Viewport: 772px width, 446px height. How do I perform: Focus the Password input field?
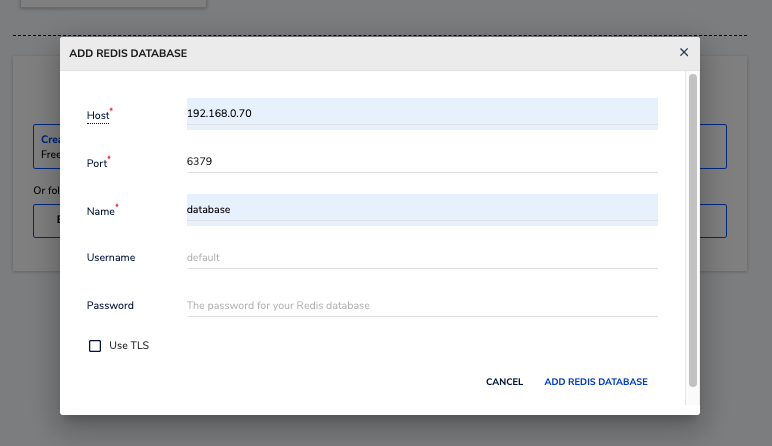tap(421, 305)
